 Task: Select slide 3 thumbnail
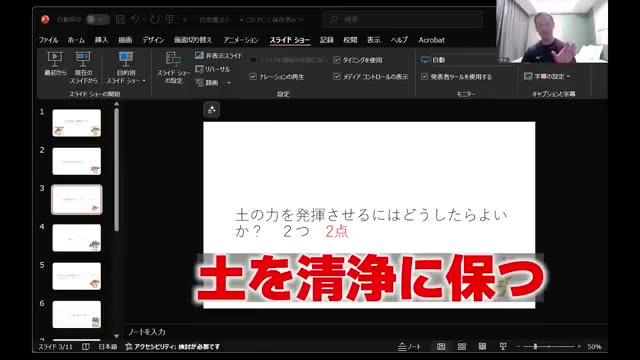(77, 199)
